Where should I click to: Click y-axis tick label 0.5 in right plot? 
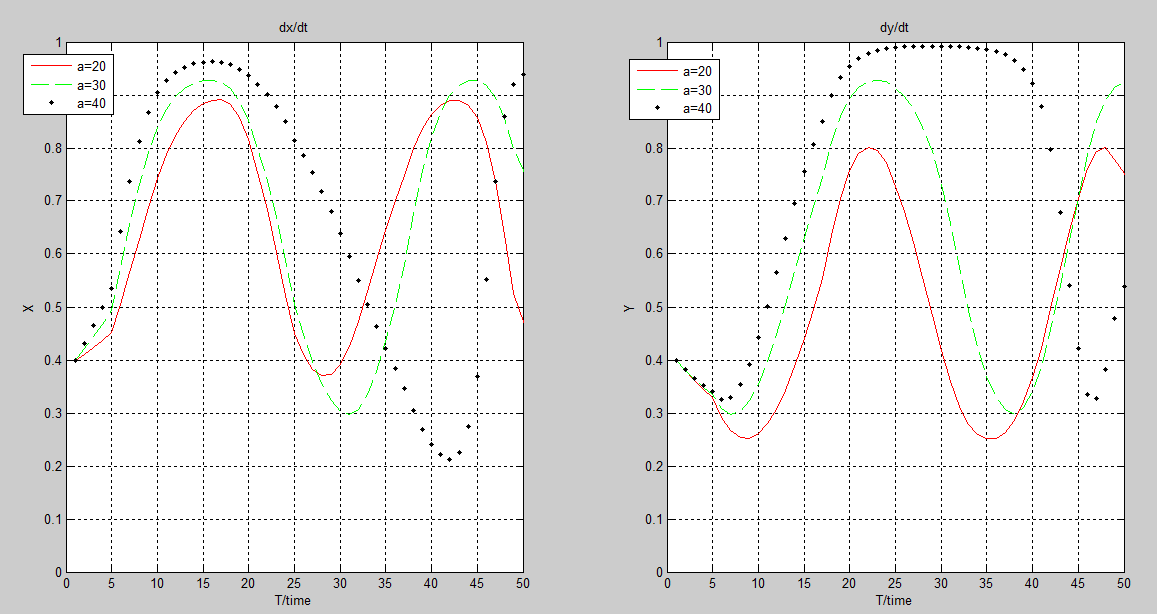(x=649, y=307)
